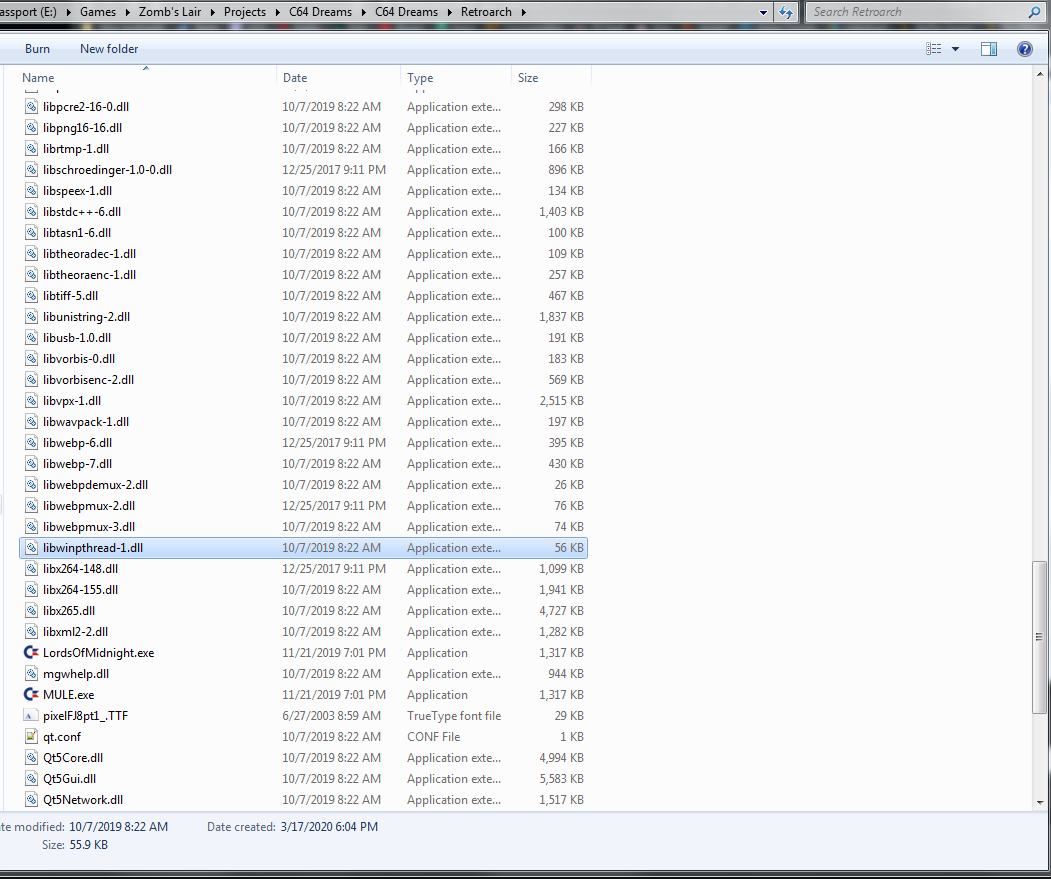This screenshot has height=879, width=1051.
Task: Change view with the view icon button
Action: tap(933, 48)
